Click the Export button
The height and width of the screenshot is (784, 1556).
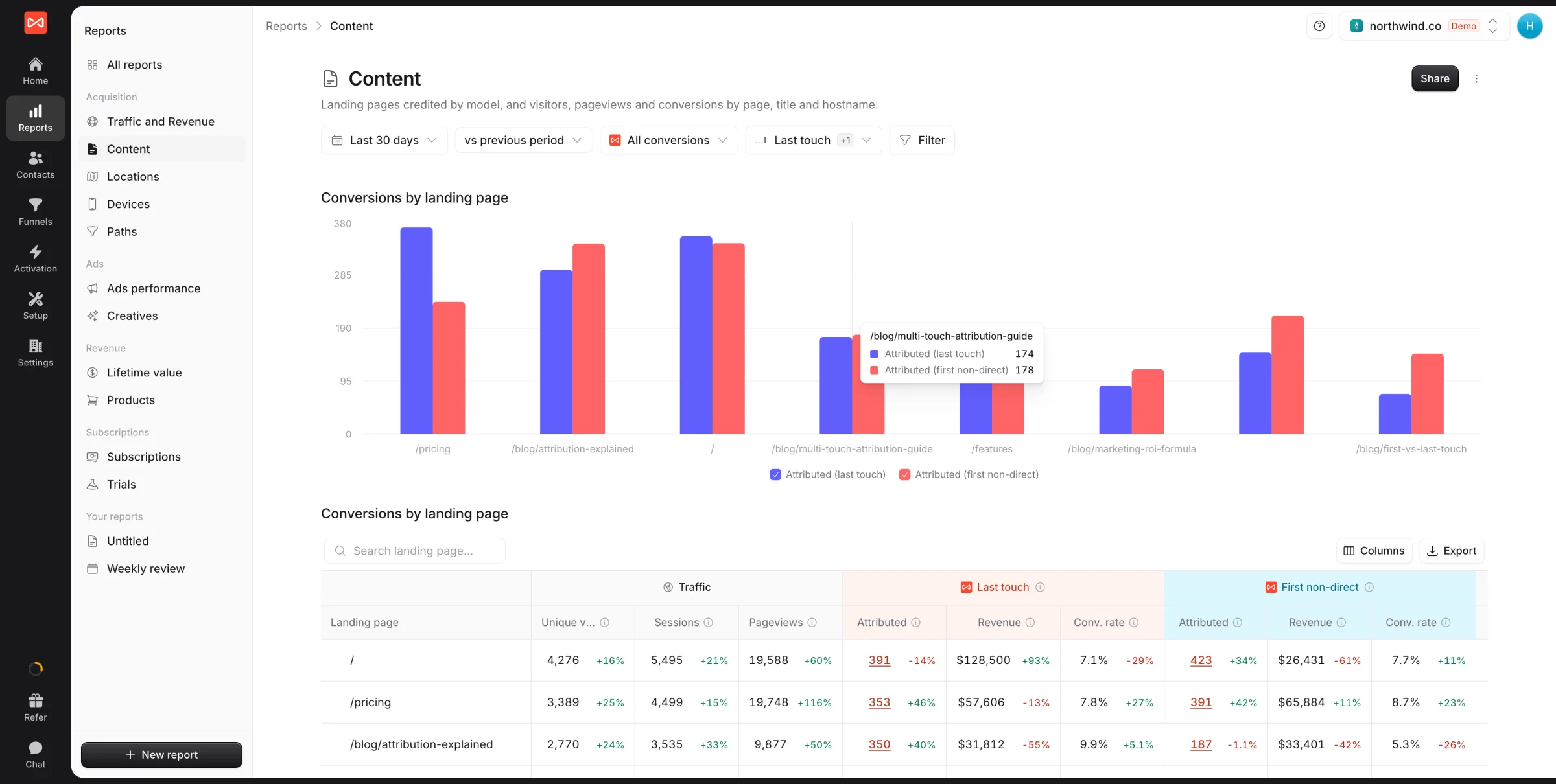[x=1452, y=551]
